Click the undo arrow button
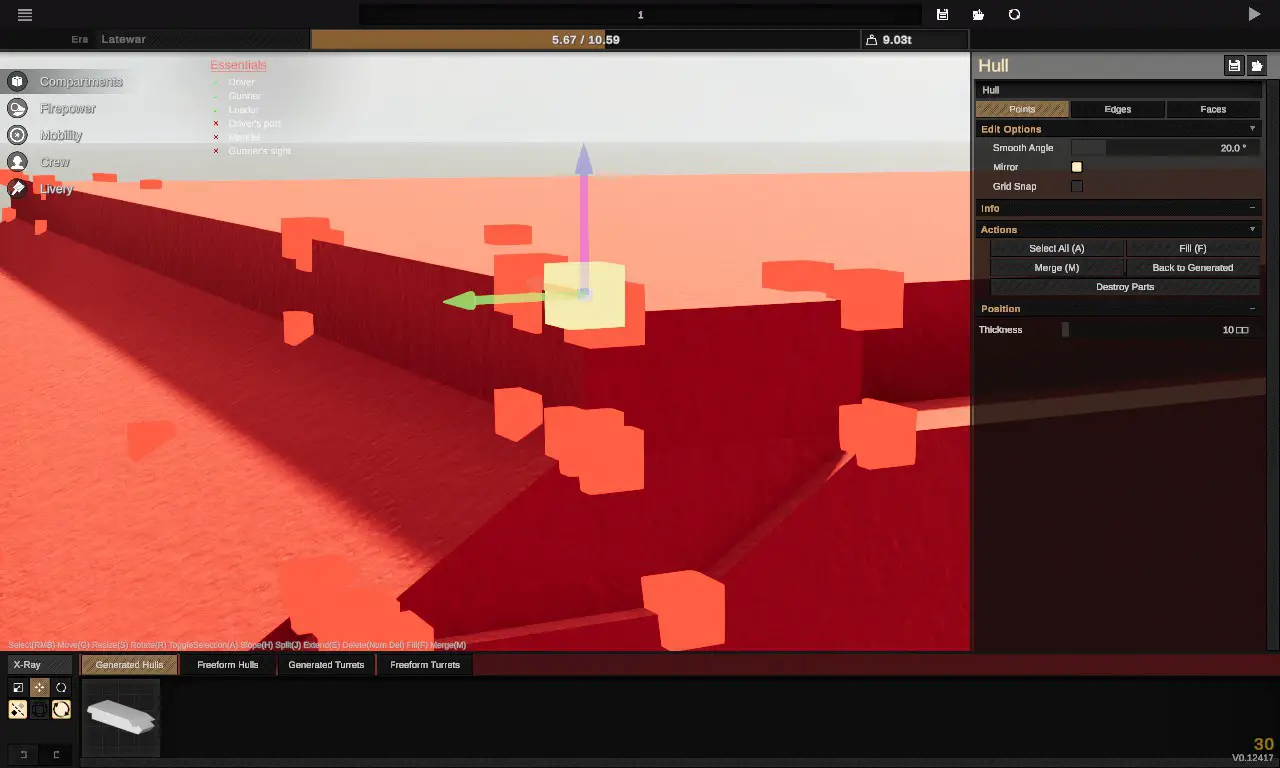 pos(23,754)
